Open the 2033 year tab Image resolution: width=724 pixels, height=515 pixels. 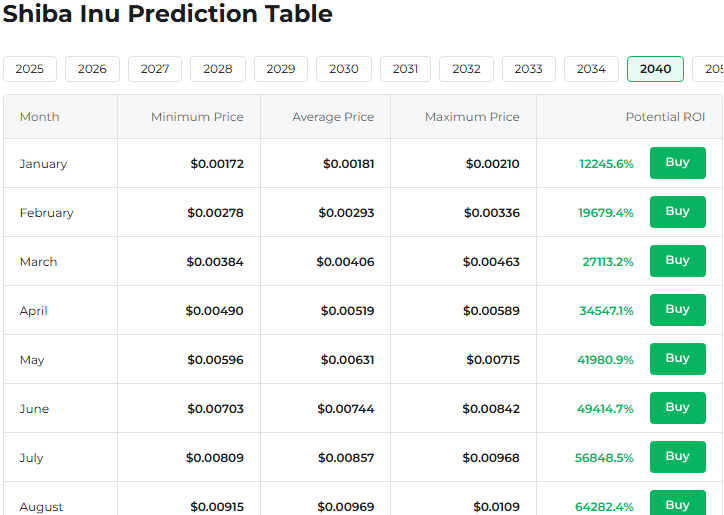coord(529,69)
